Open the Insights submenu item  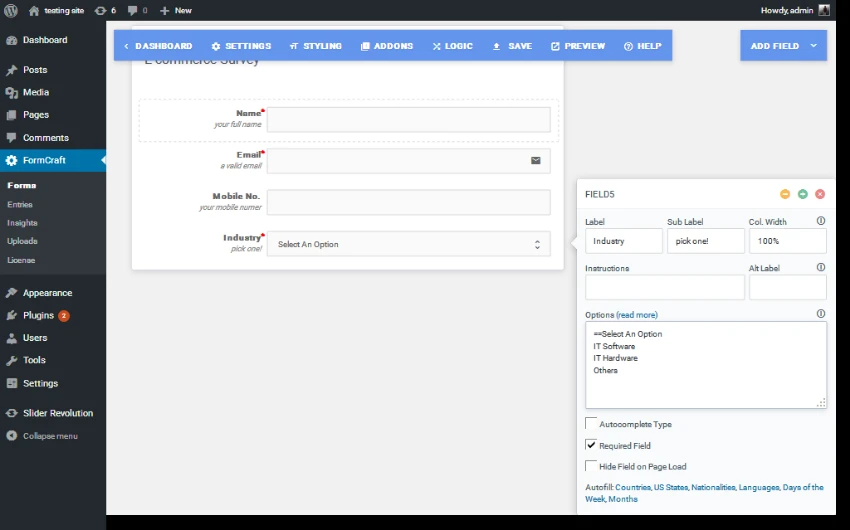pos(22,223)
